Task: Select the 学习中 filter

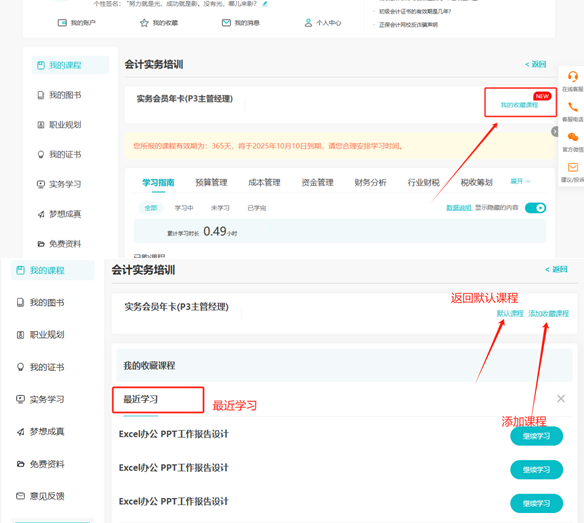Action: coord(184,208)
